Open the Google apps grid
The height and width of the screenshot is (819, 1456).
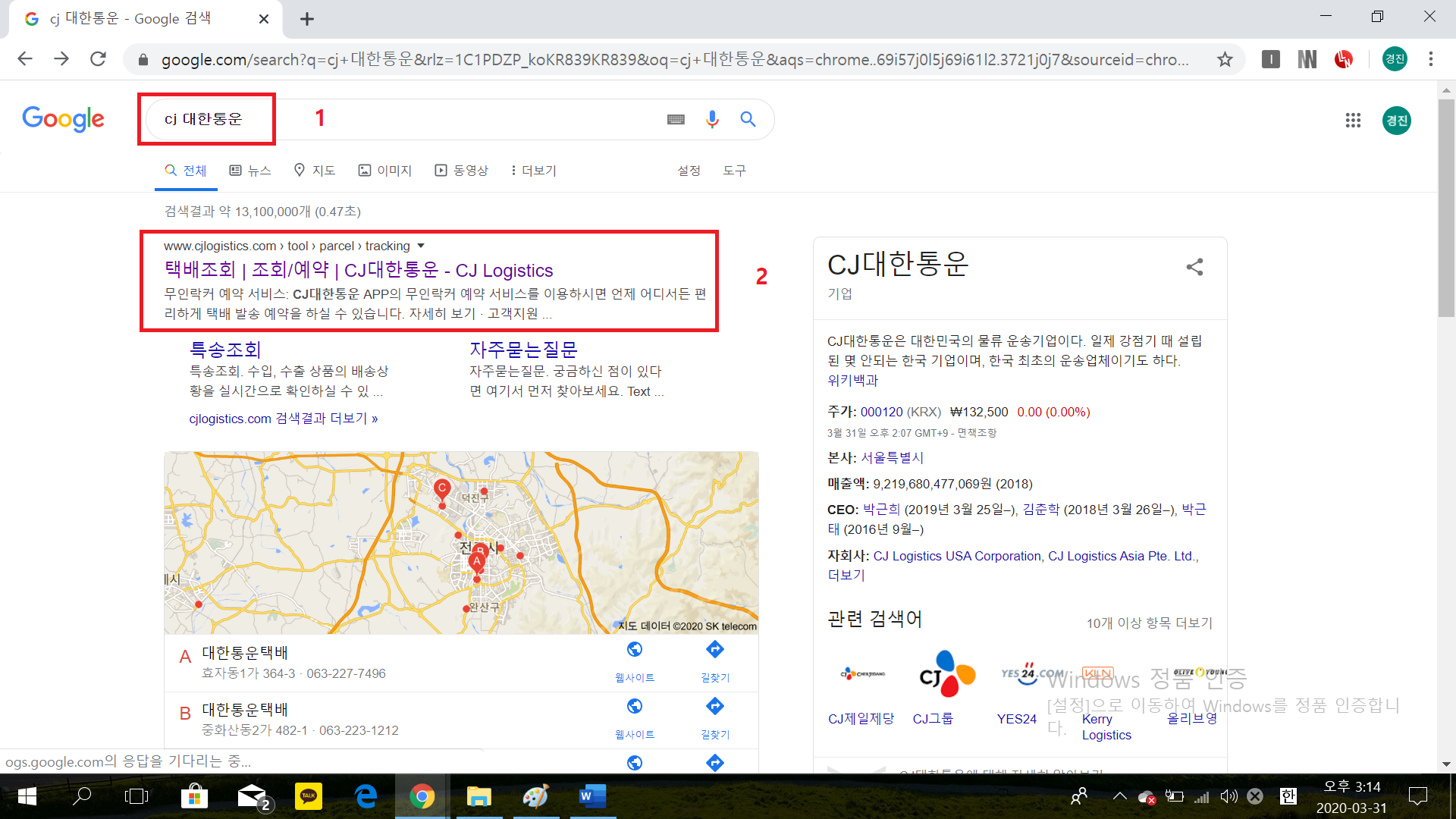point(1353,120)
